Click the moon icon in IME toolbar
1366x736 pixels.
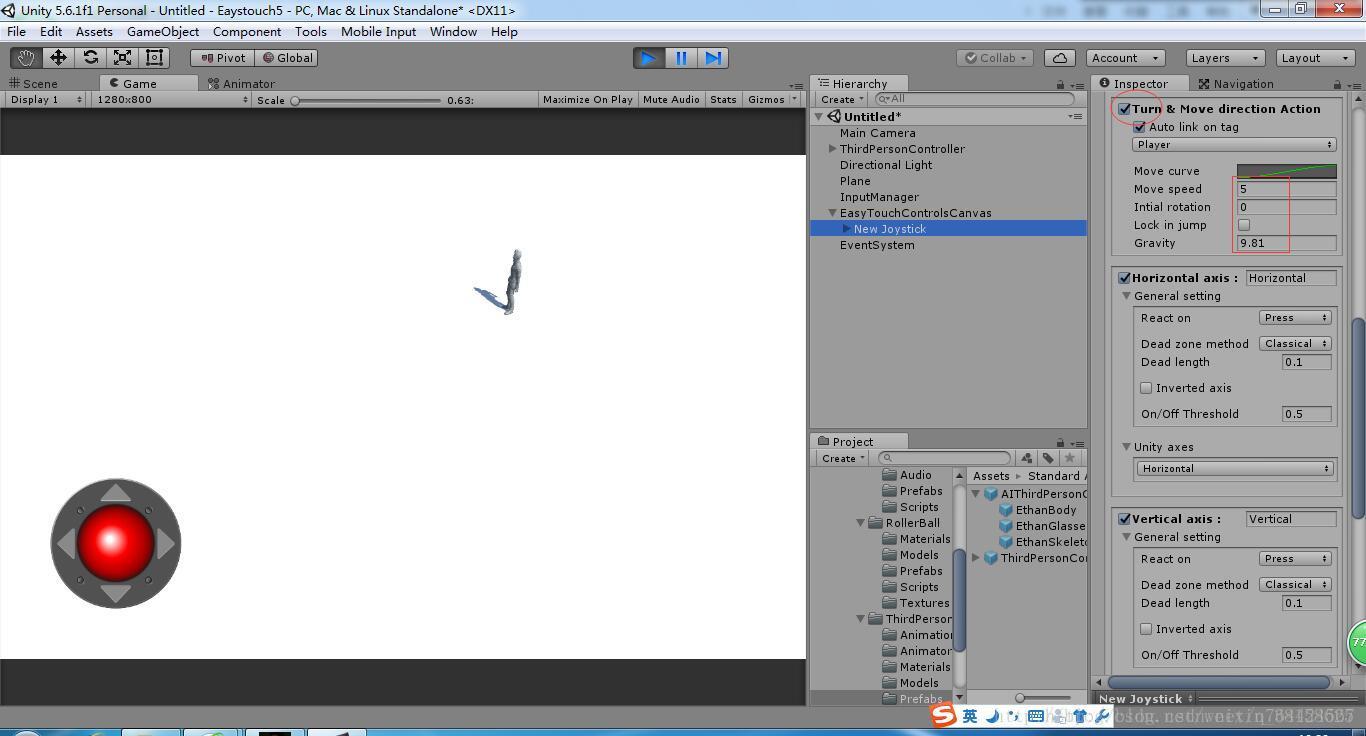tap(992, 716)
